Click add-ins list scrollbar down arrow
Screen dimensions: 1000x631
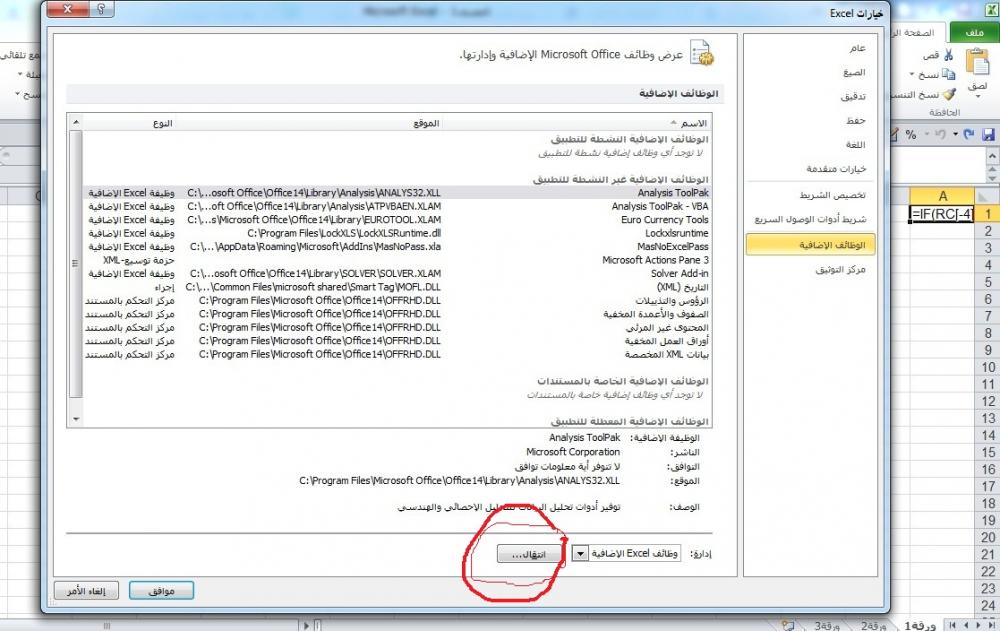pos(76,419)
